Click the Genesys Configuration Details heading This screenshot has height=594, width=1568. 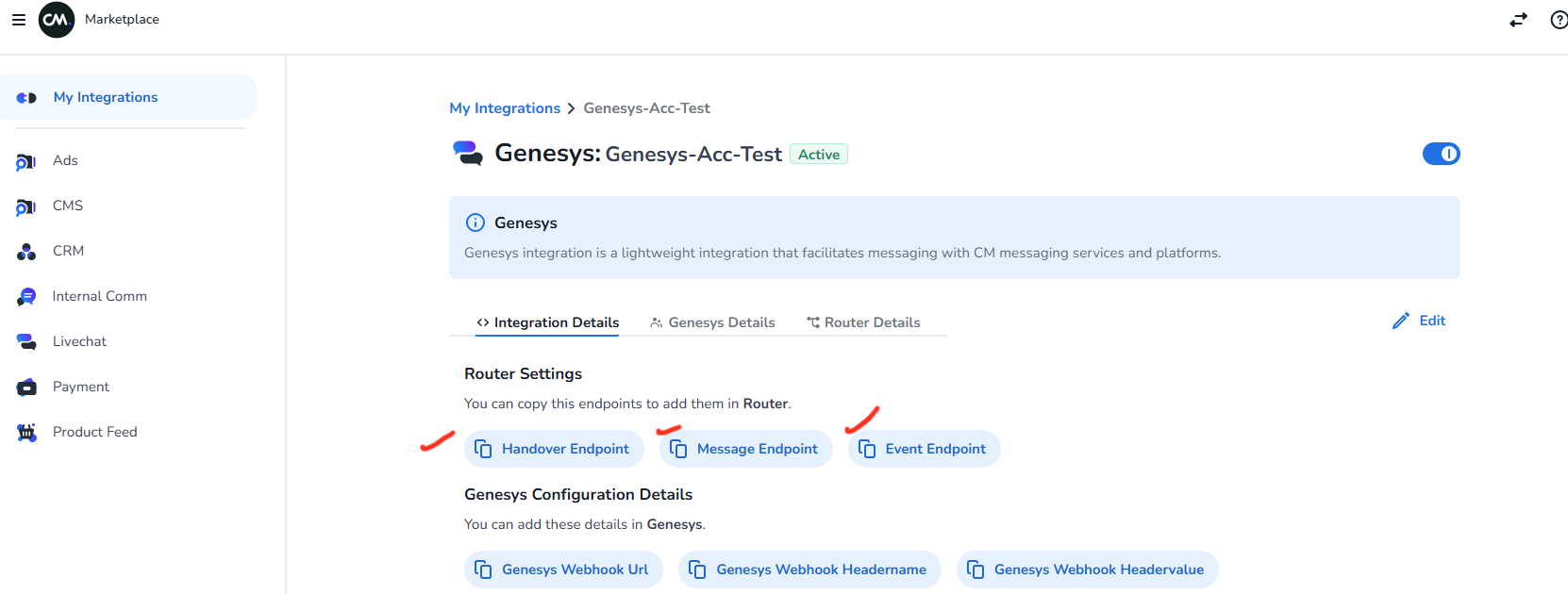pos(578,495)
